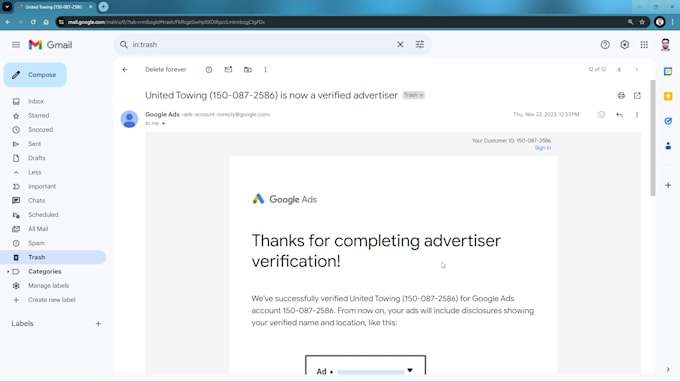This screenshot has height=382, width=680.
Task: Select the Trash folder
Action: click(53, 257)
